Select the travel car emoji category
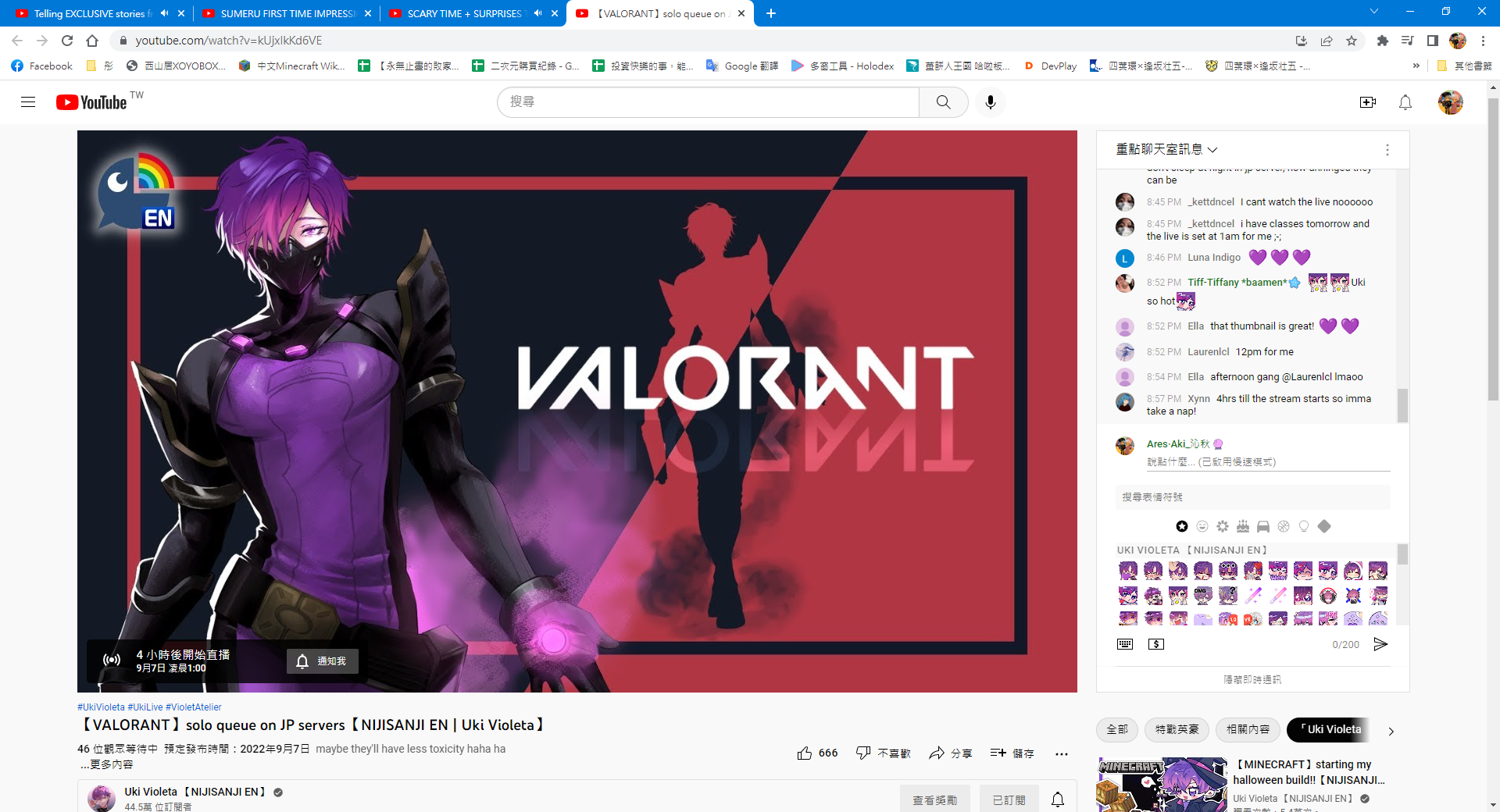Image resolution: width=1500 pixels, height=812 pixels. 1263,526
